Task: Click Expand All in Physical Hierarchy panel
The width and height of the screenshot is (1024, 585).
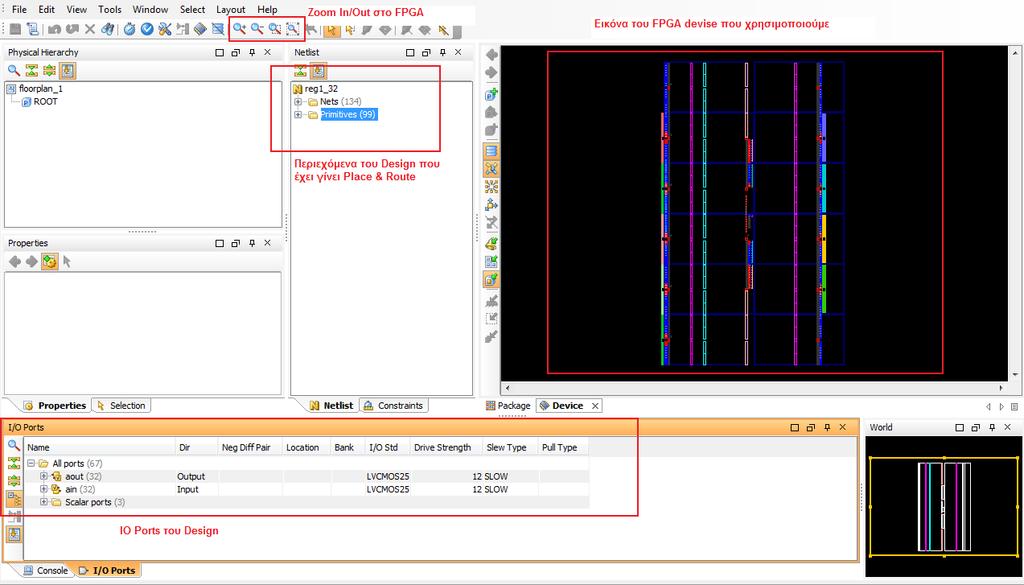Action: 49,70
